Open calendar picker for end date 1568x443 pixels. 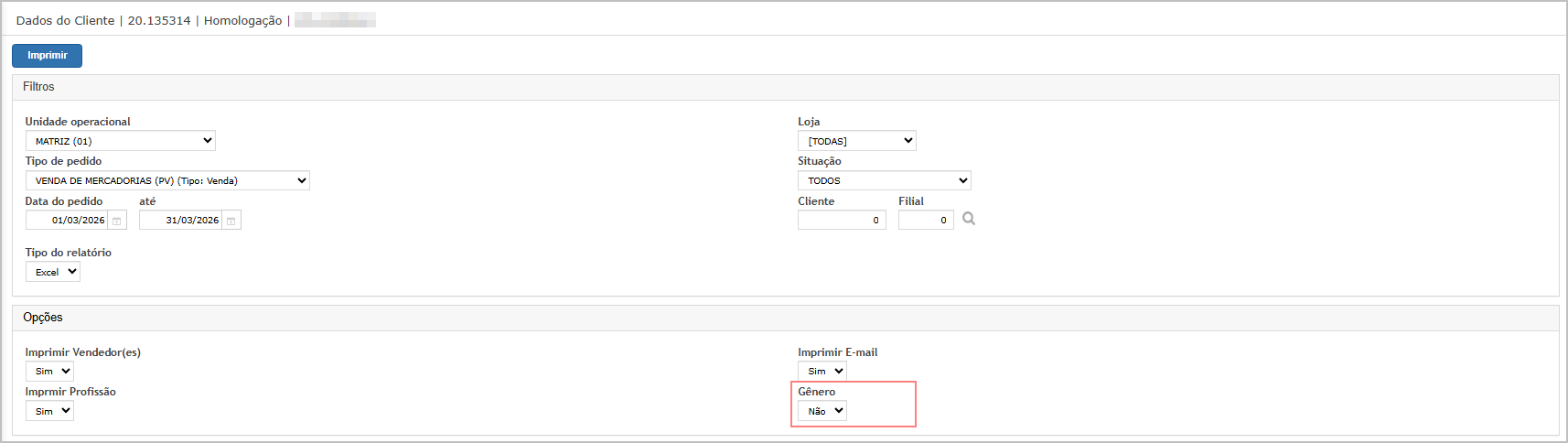point(231,221)
